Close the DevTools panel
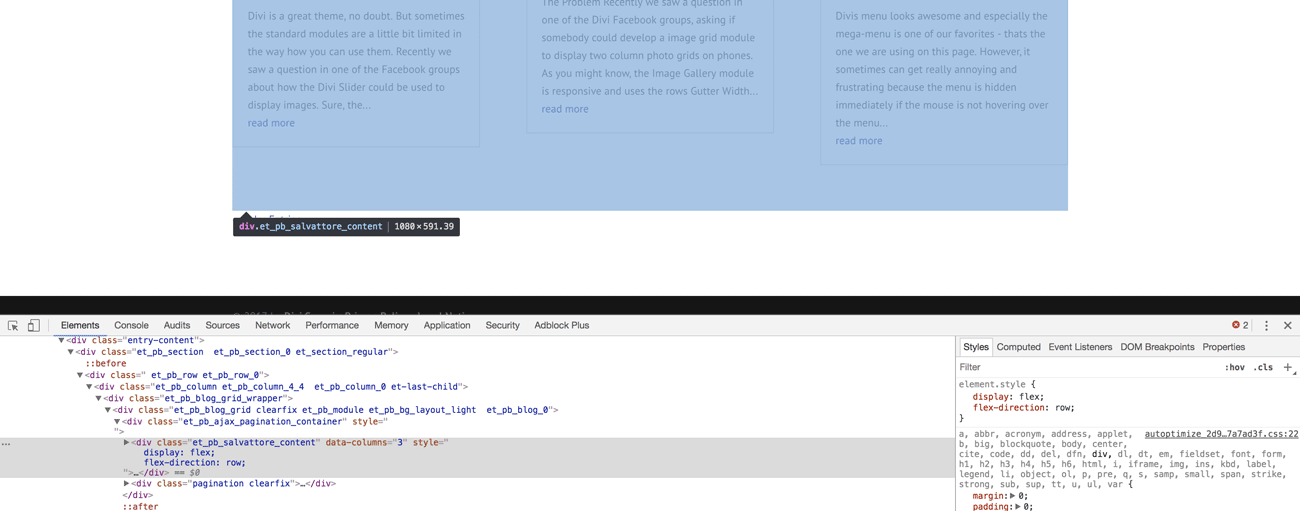The width and height of the screenshot is (1300, 511). click(1287, 326)
